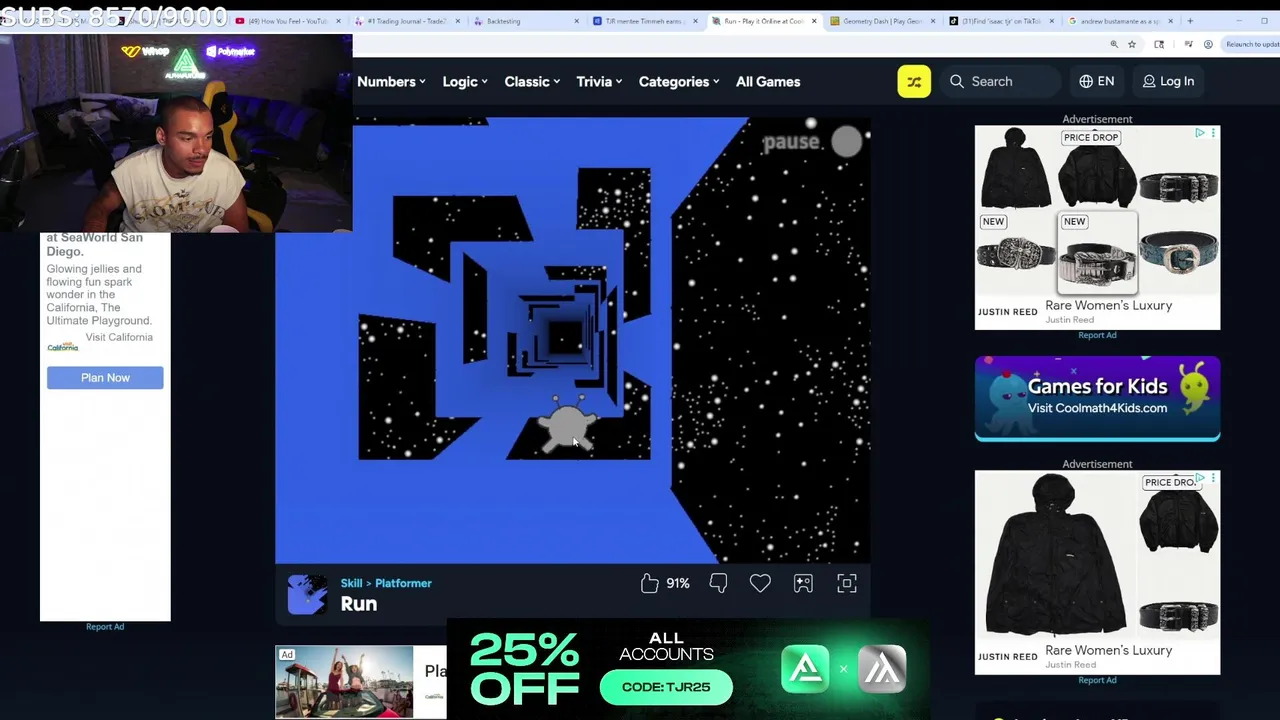This screenshot has height=720, width=1280.
Task: Click the Visit California ad text
Action: [x=119, y=337]
